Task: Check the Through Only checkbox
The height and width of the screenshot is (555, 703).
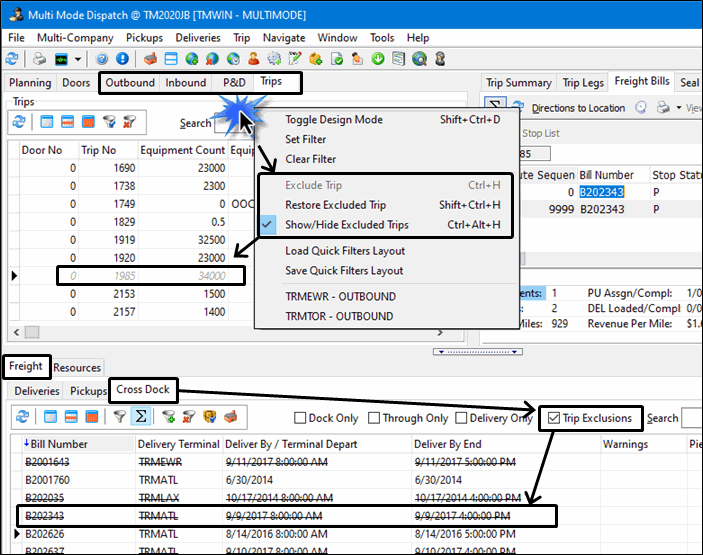Action: pos(374,418)
